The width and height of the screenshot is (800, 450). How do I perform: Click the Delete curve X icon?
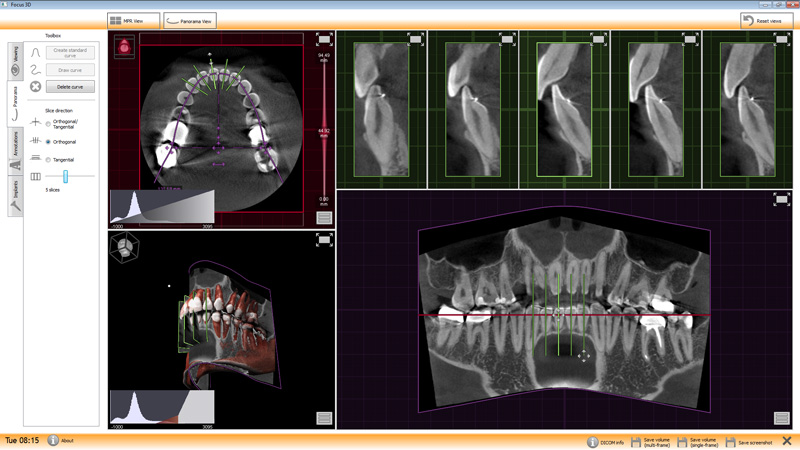[x=35, y=87]
